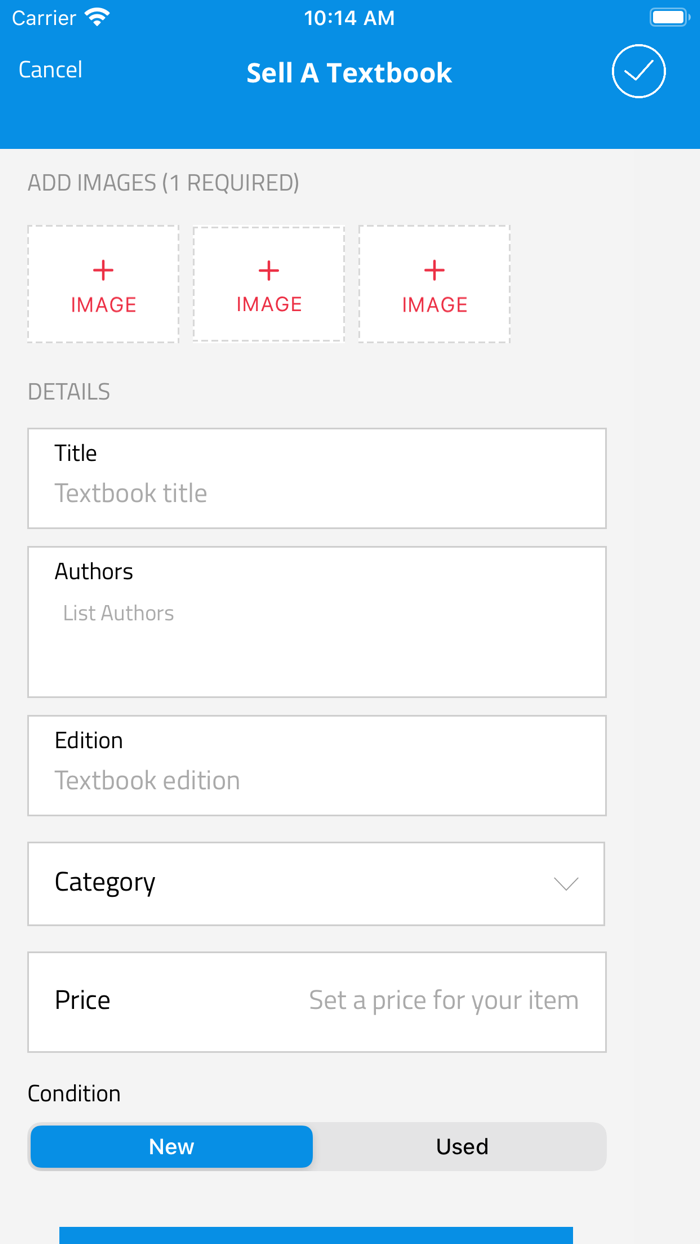Enter the Textbook edition field
Image resolution: width=700 pixels, height=1244 pixels.
(316, 780)
